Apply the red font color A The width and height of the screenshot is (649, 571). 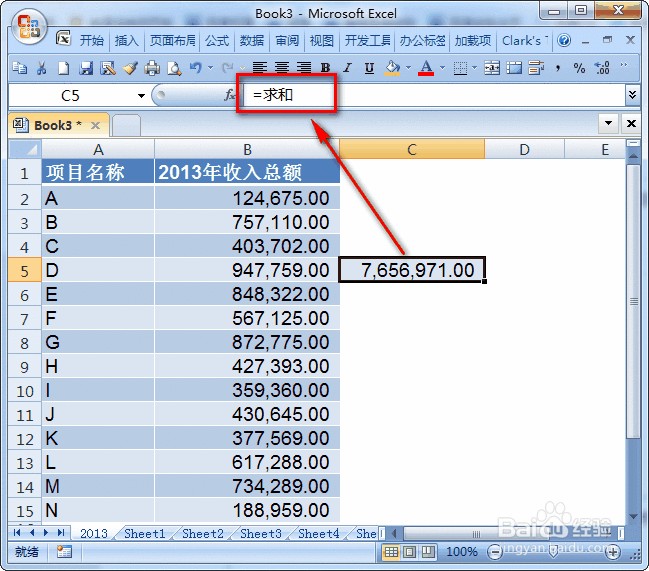coord(426,68)
